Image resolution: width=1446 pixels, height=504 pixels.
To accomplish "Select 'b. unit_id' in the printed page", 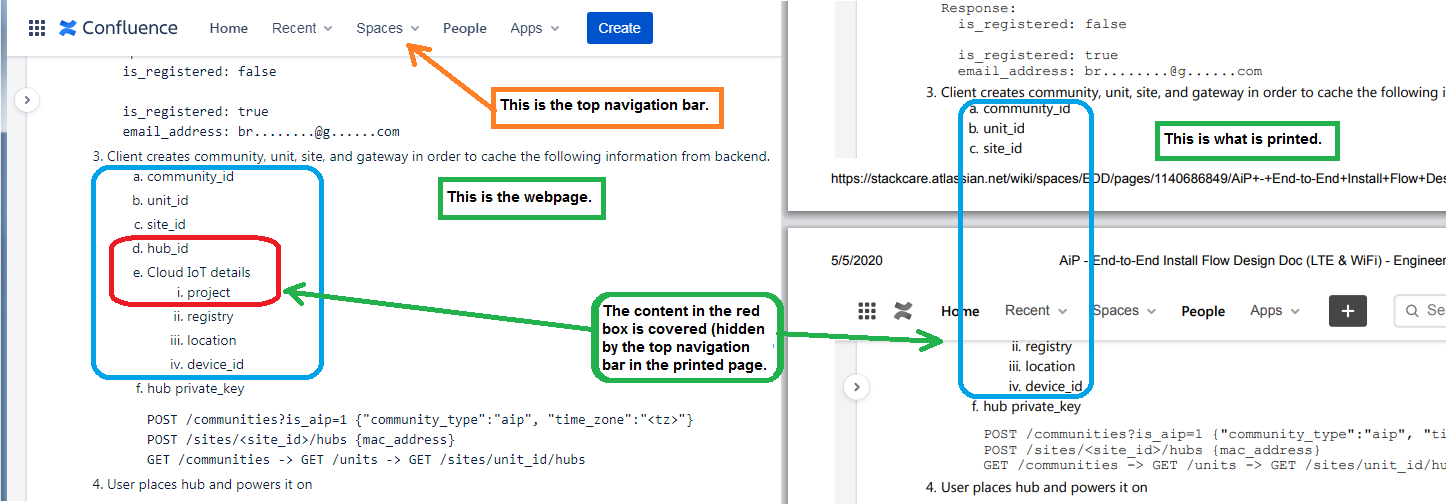I will (x=996, y=129).
